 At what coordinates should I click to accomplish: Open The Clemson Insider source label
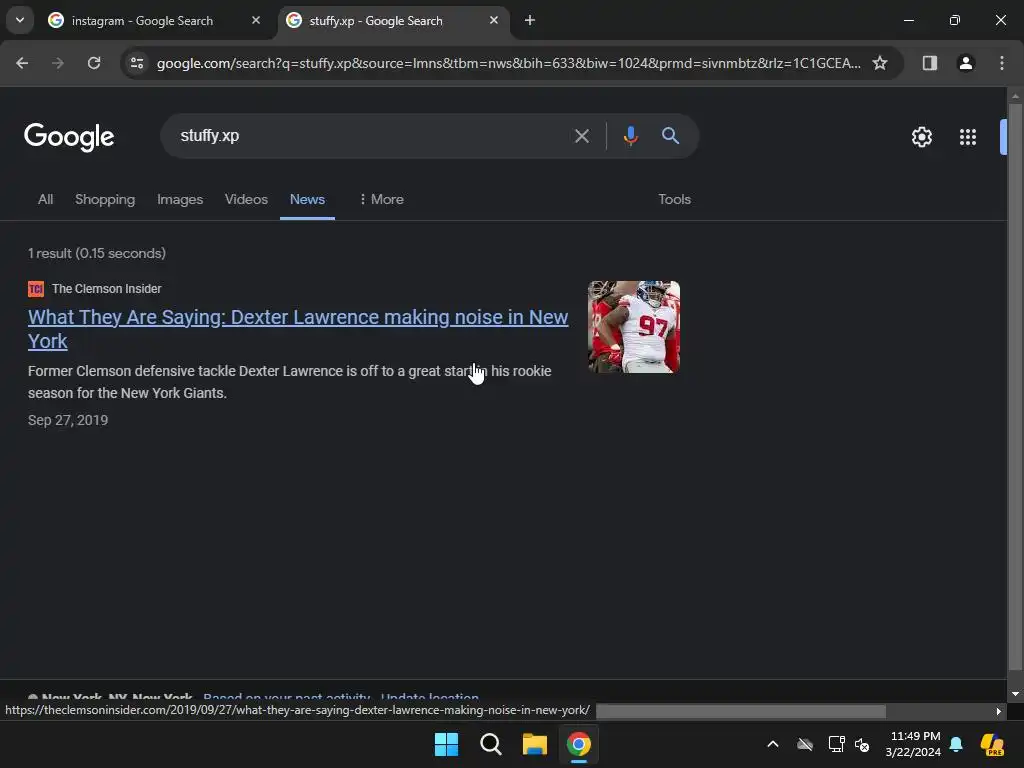pyautogui.click(x=95, y=289)
